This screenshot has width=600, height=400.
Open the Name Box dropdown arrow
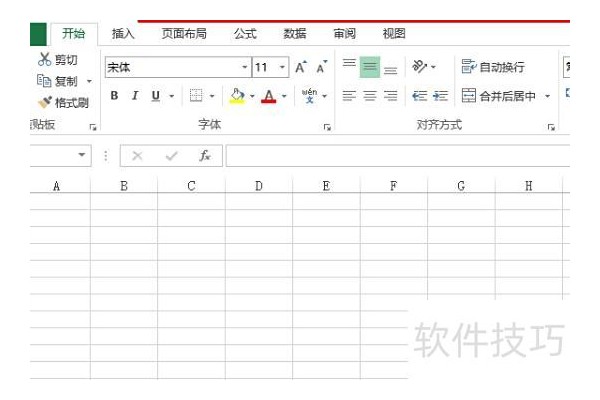(82, 155)
